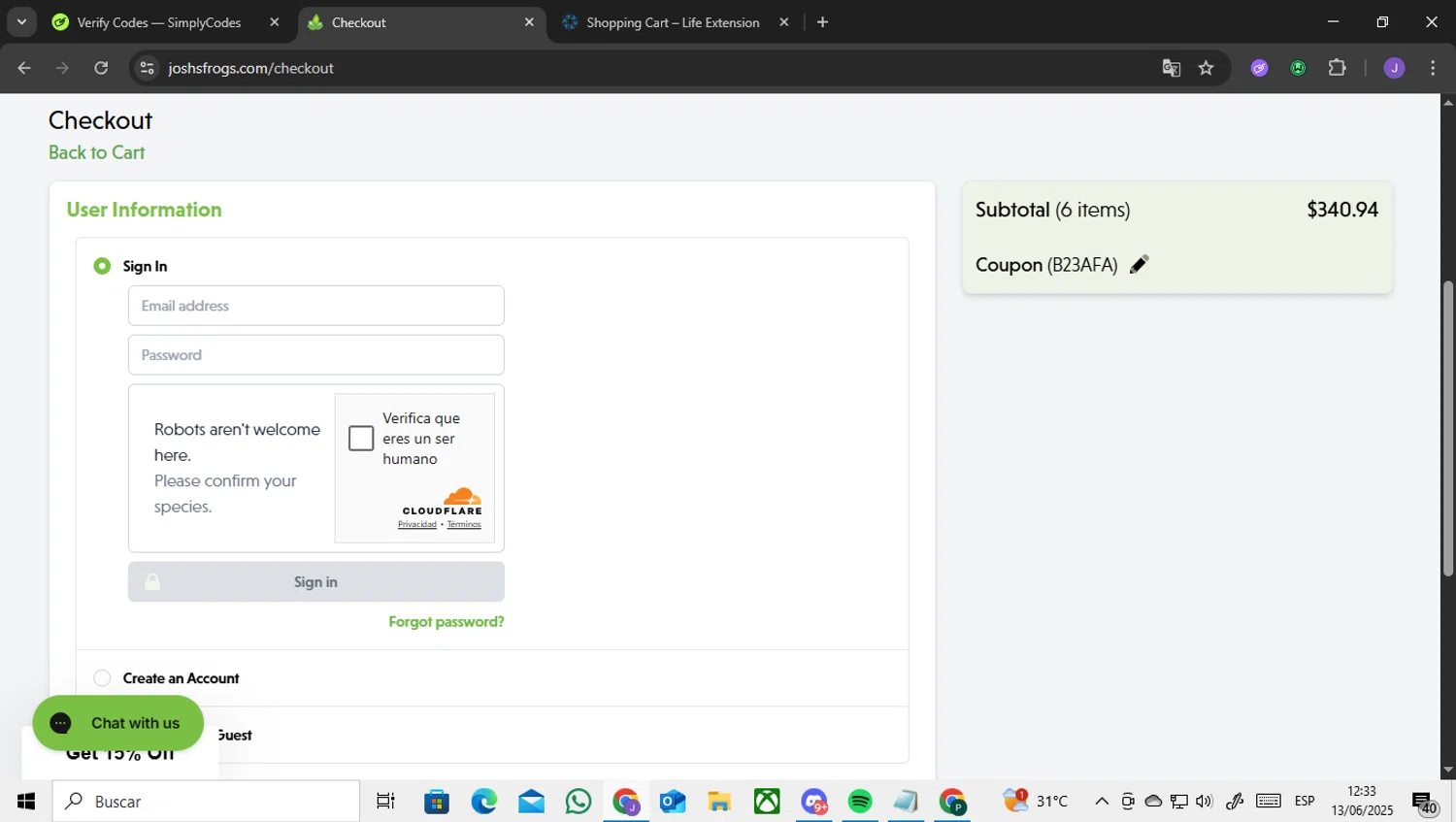Submit with the Sign in button
1456x822 pixels.
(x=316, y=582)
